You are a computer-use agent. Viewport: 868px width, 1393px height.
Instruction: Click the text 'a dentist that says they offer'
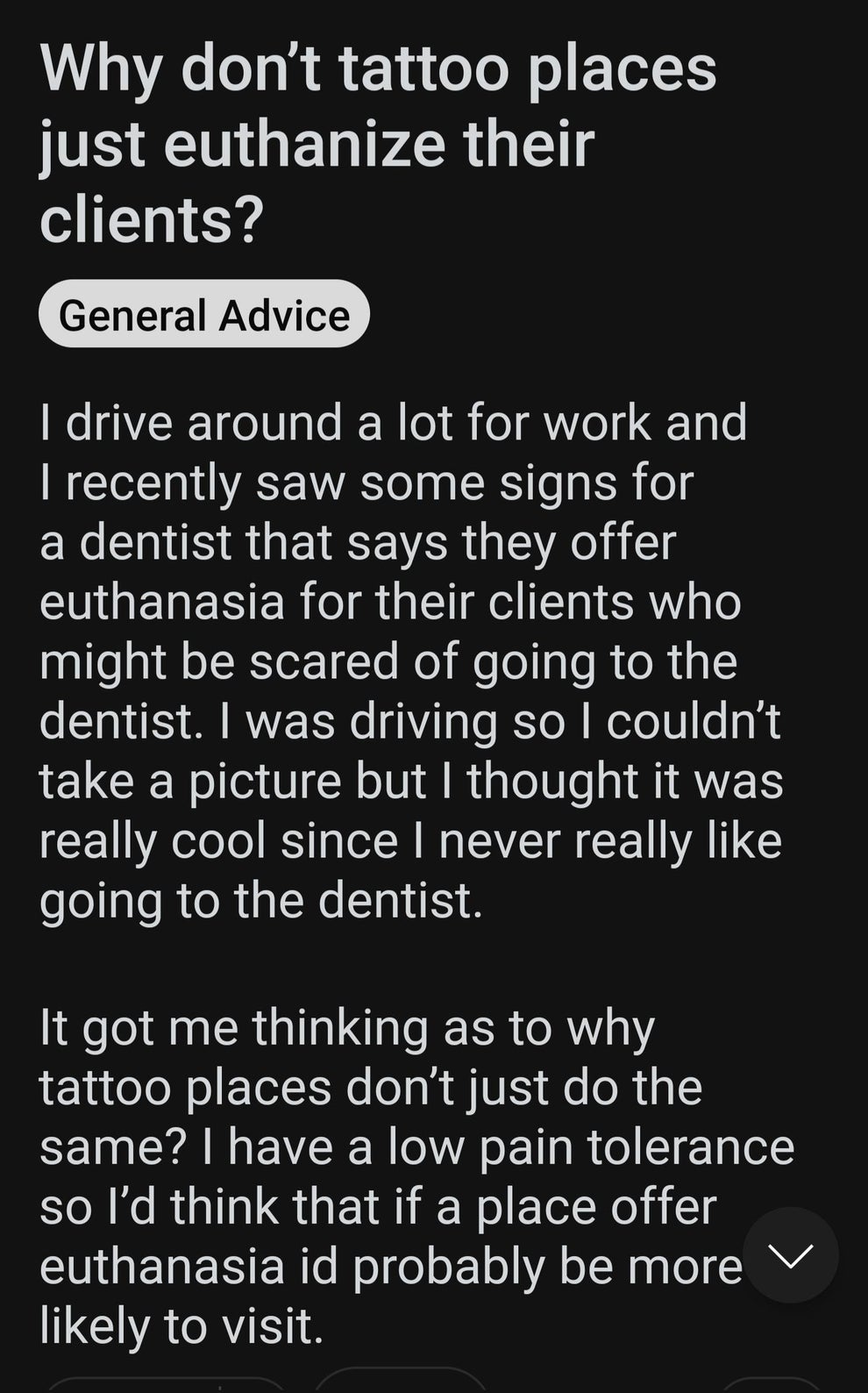point(358,542)
